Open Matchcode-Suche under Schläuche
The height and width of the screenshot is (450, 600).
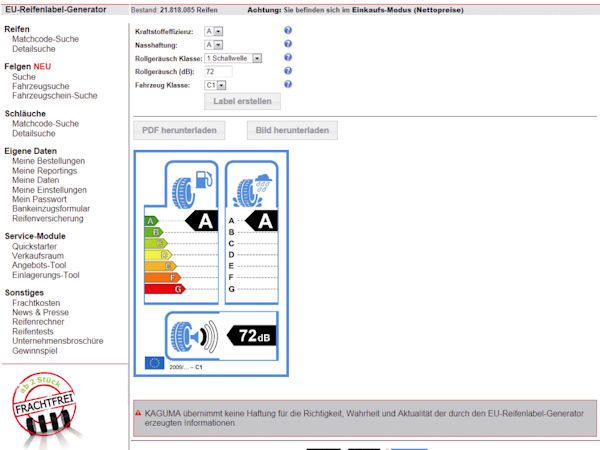click(x=46, y=124)
